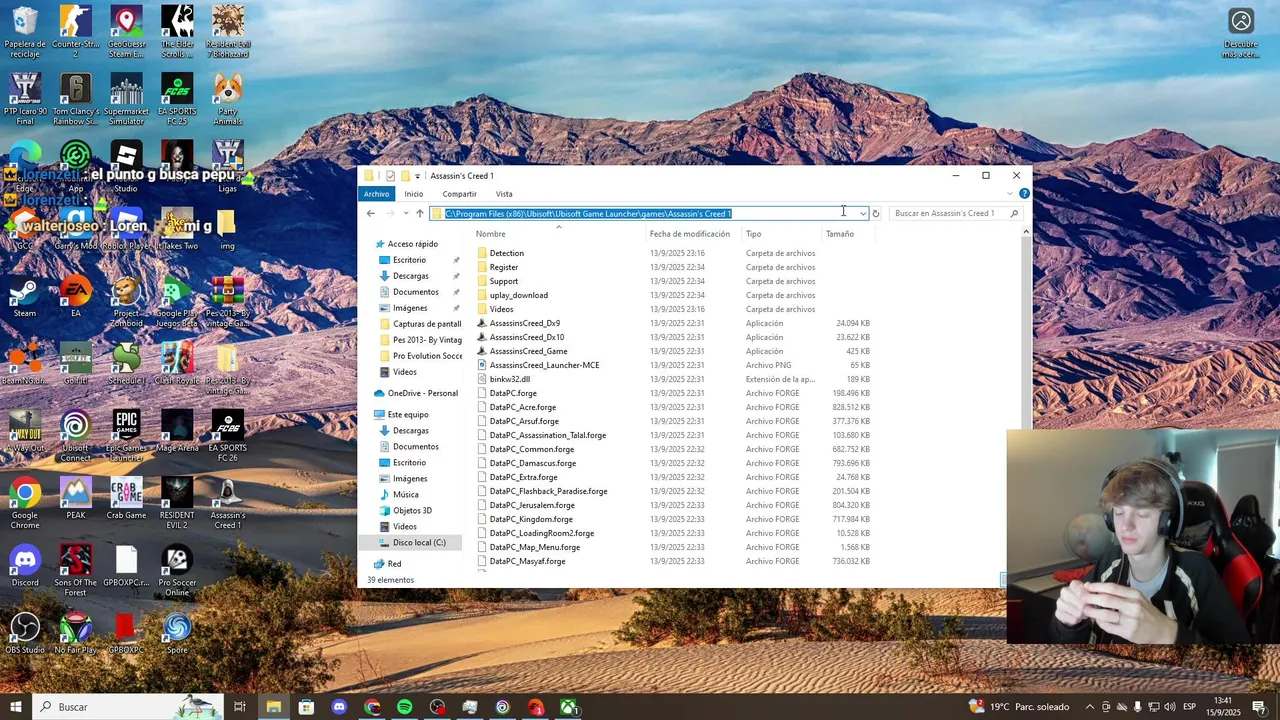
Task: Sort by Fecha de modificación column
Action: 693,234
